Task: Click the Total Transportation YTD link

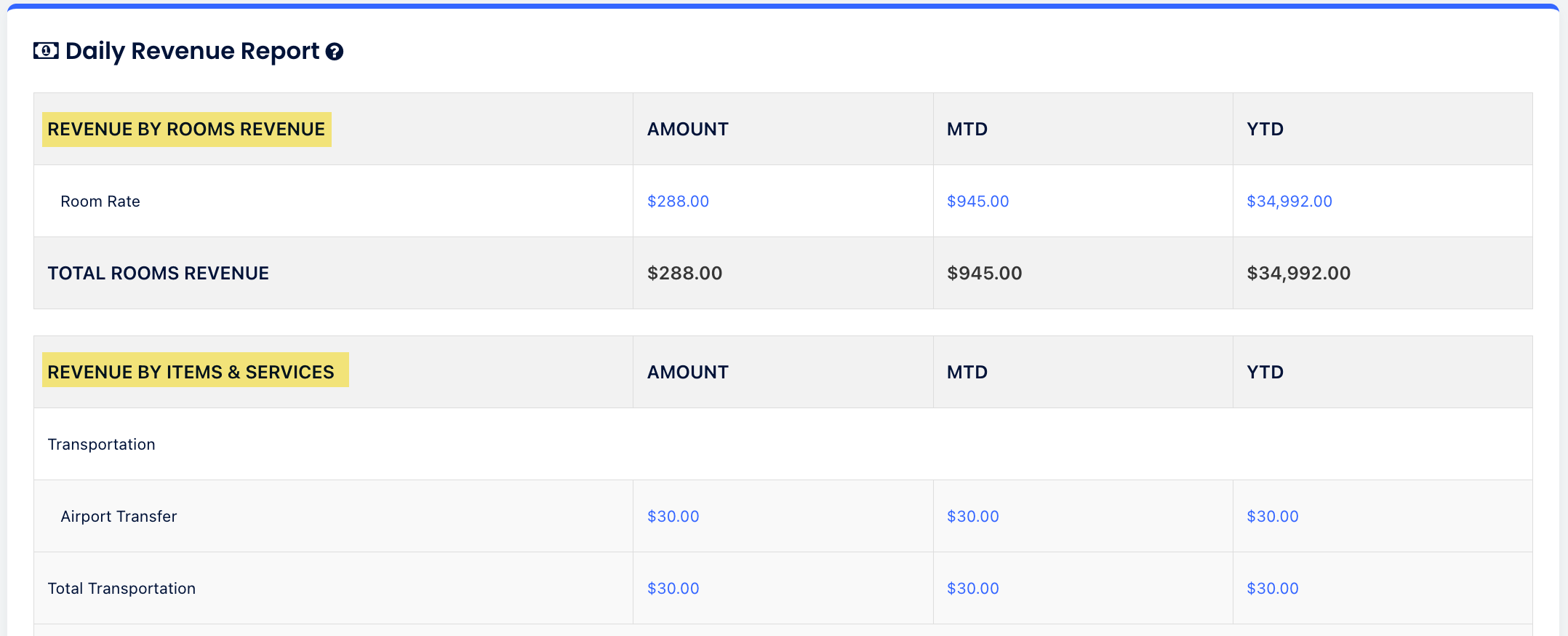Action: tap(1272, 589)
